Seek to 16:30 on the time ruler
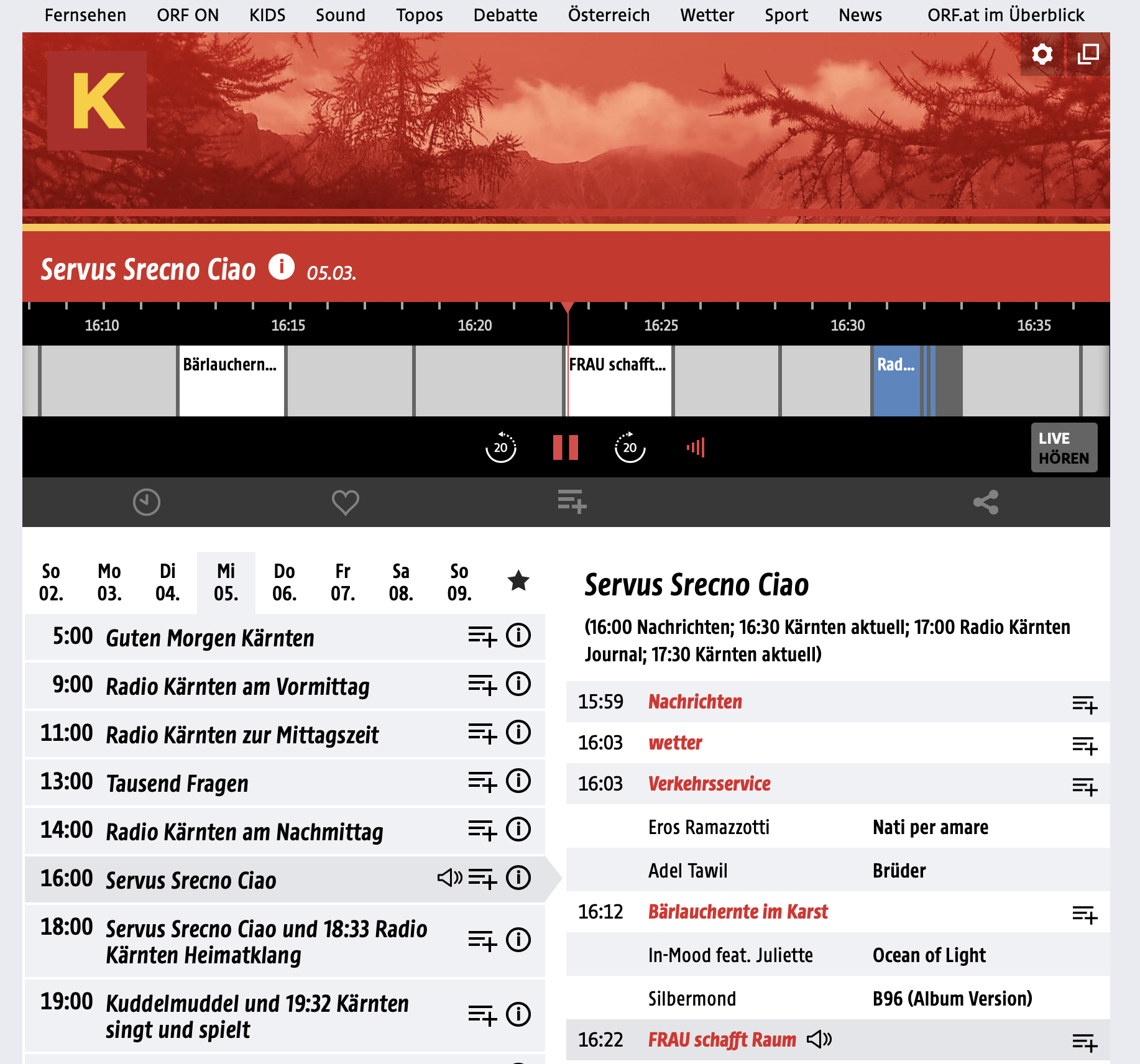1140x1064 pixels. [x=848, y=324]
